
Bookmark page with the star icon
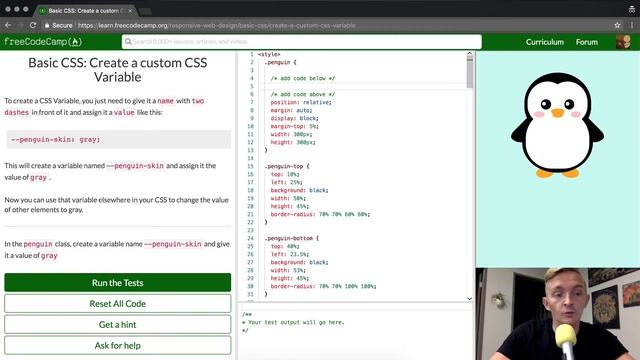click(617, 25)
